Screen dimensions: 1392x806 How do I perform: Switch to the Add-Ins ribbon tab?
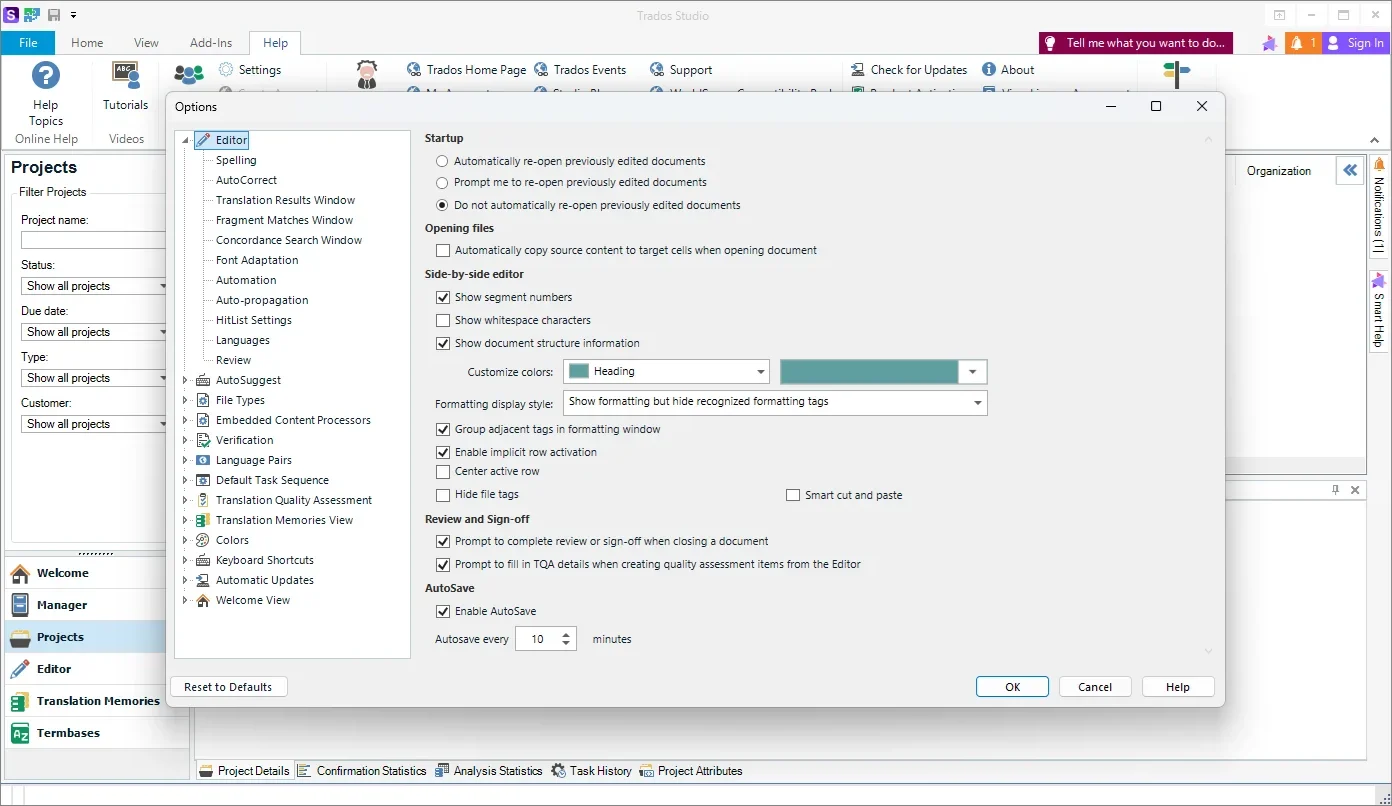click(x=211, y=43)
